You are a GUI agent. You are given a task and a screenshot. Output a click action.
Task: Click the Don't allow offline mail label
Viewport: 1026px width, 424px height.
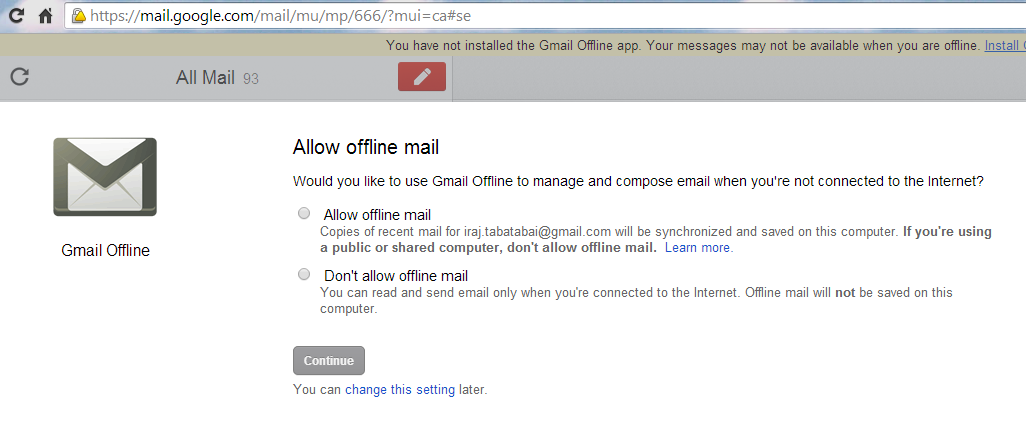pos(396,275)
